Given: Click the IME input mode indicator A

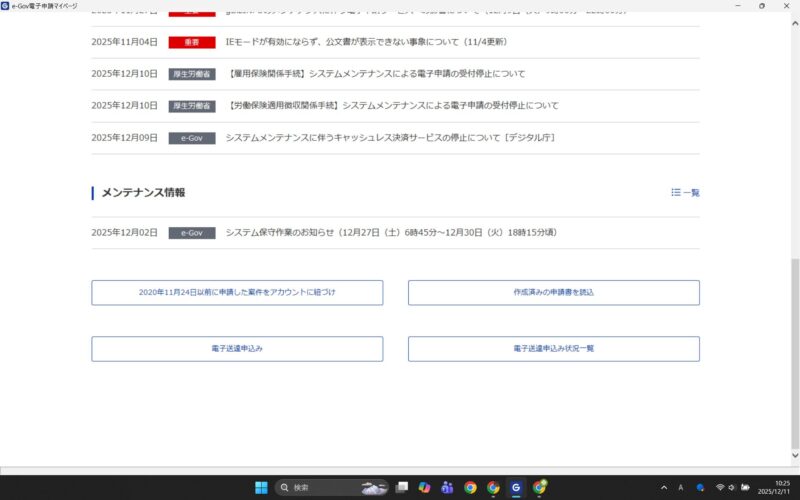Looking at the screenshot, I should (x=681, y=488).
